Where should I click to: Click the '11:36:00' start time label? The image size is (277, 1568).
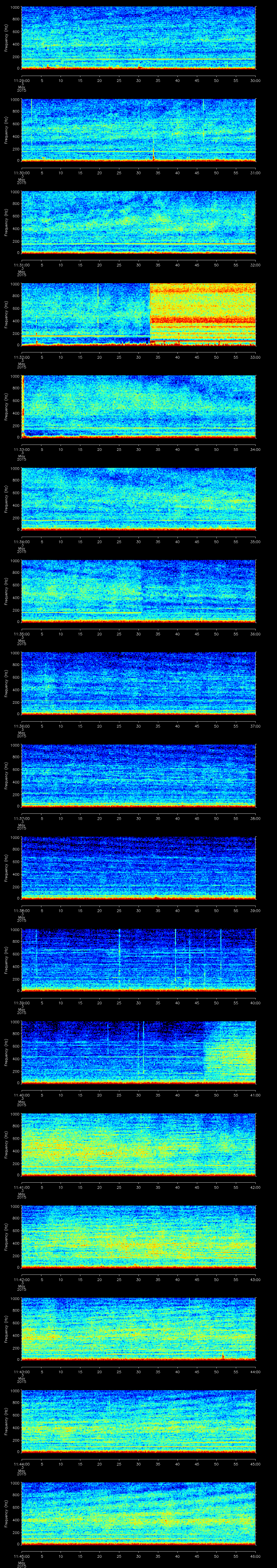[21, 726]
